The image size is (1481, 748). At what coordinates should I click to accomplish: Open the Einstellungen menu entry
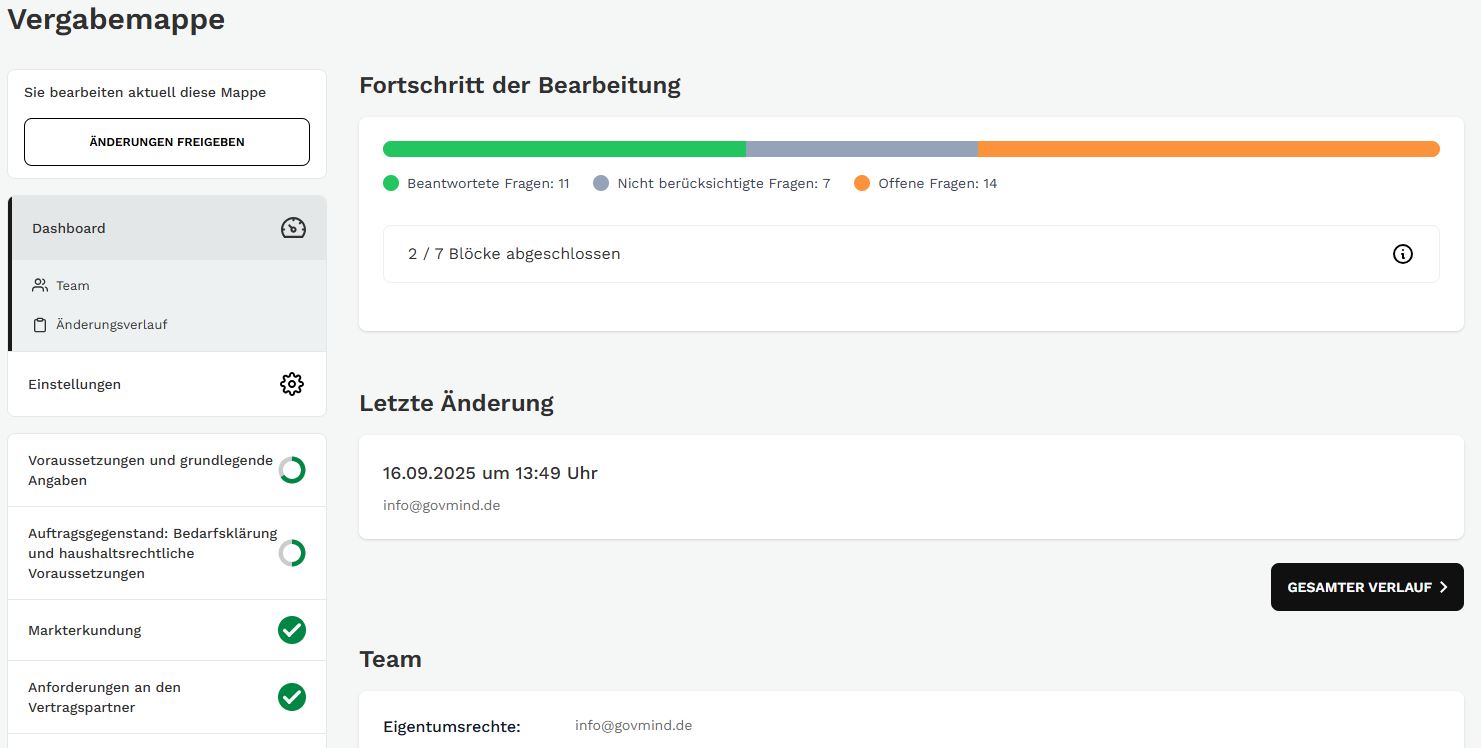[x=75, y=384]
